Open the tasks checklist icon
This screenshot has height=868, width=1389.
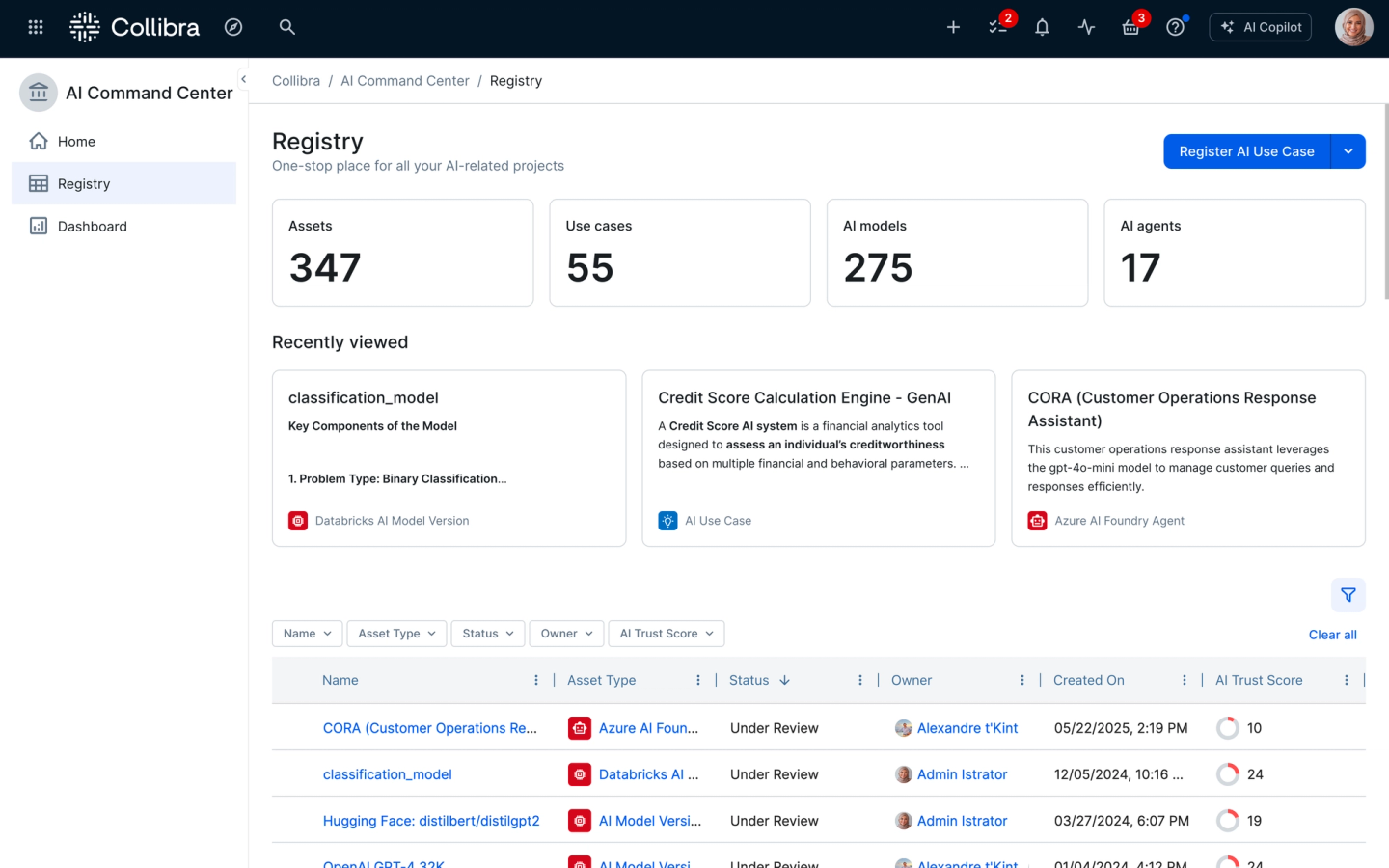point(997,27)
